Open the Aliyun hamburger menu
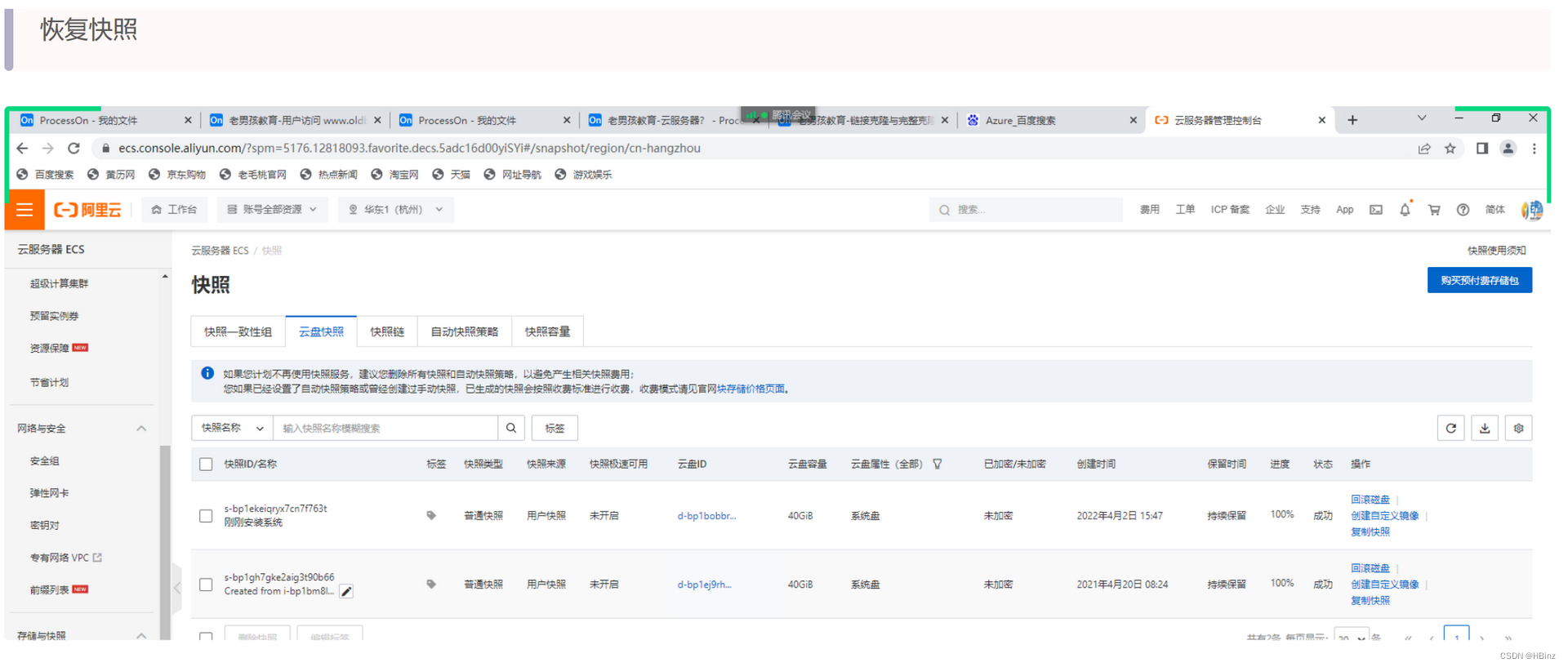The height and width of the screenshot is (667, 1568). coord(24,210)
